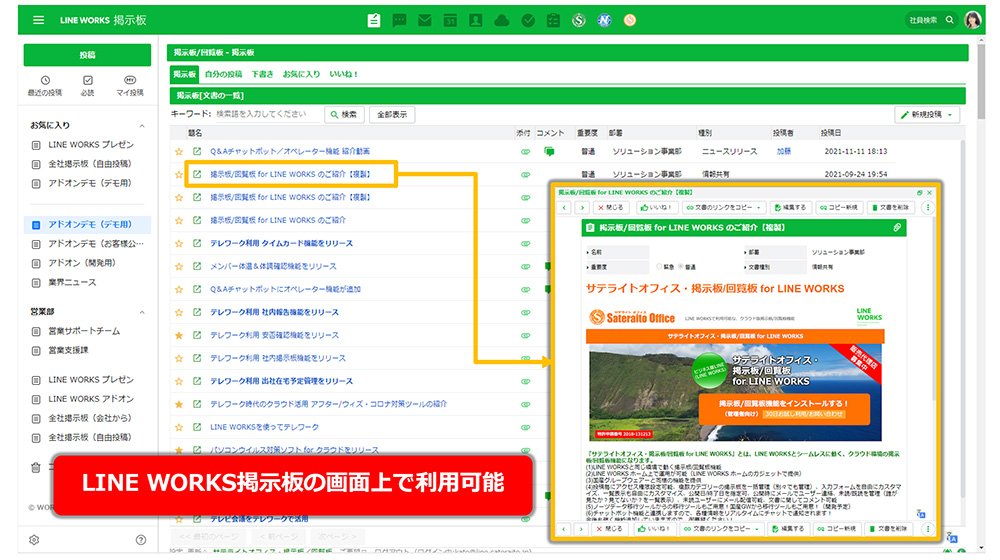Viewport: 1000px width, 560px height.
Task: Collapse the お気に入り sidebar section
Action: 142,126
